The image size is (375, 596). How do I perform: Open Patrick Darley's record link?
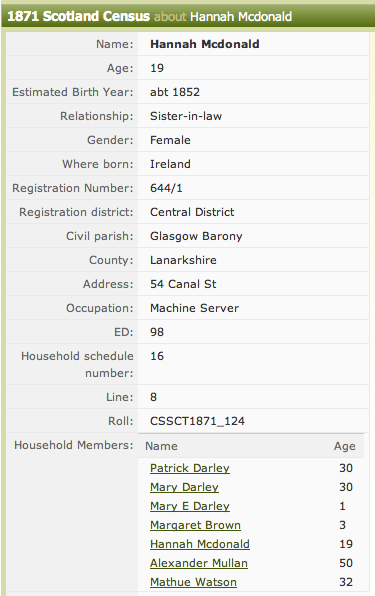point(190,468)
